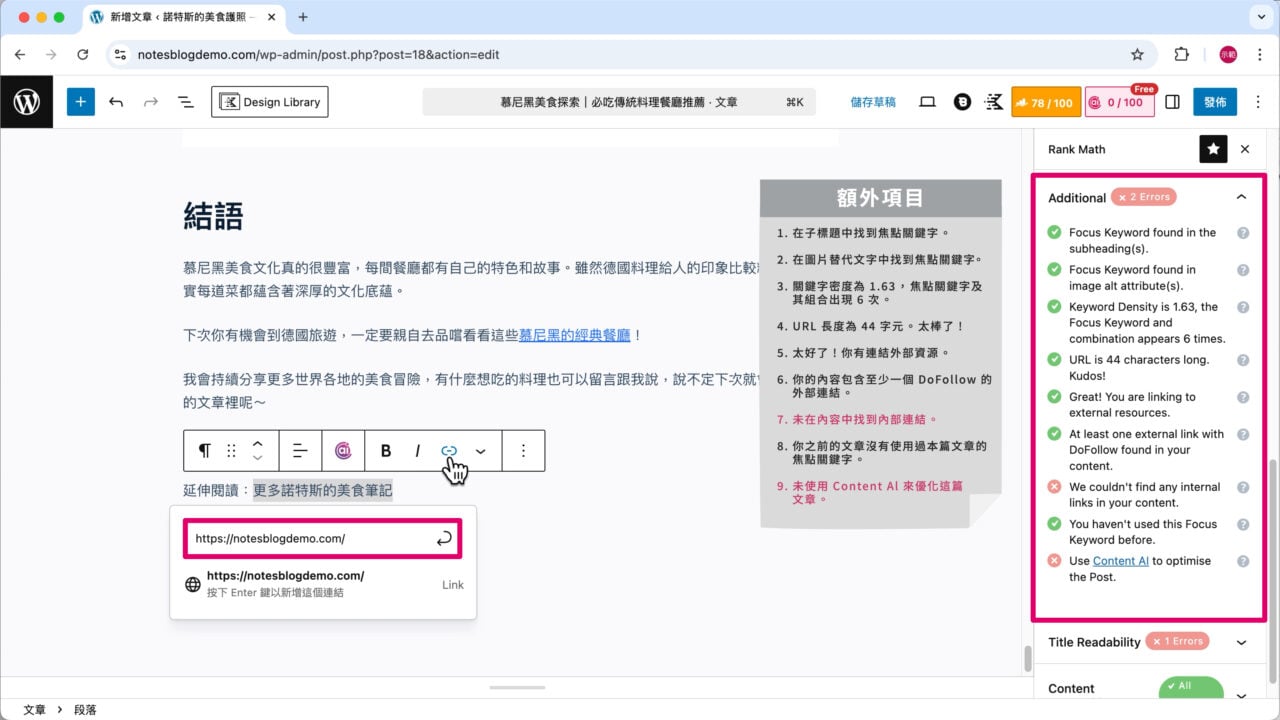The width and height of the screenshot is (1280, 720).
Task: Undo the last change in the editor
Action: click(x=115, y=101)
